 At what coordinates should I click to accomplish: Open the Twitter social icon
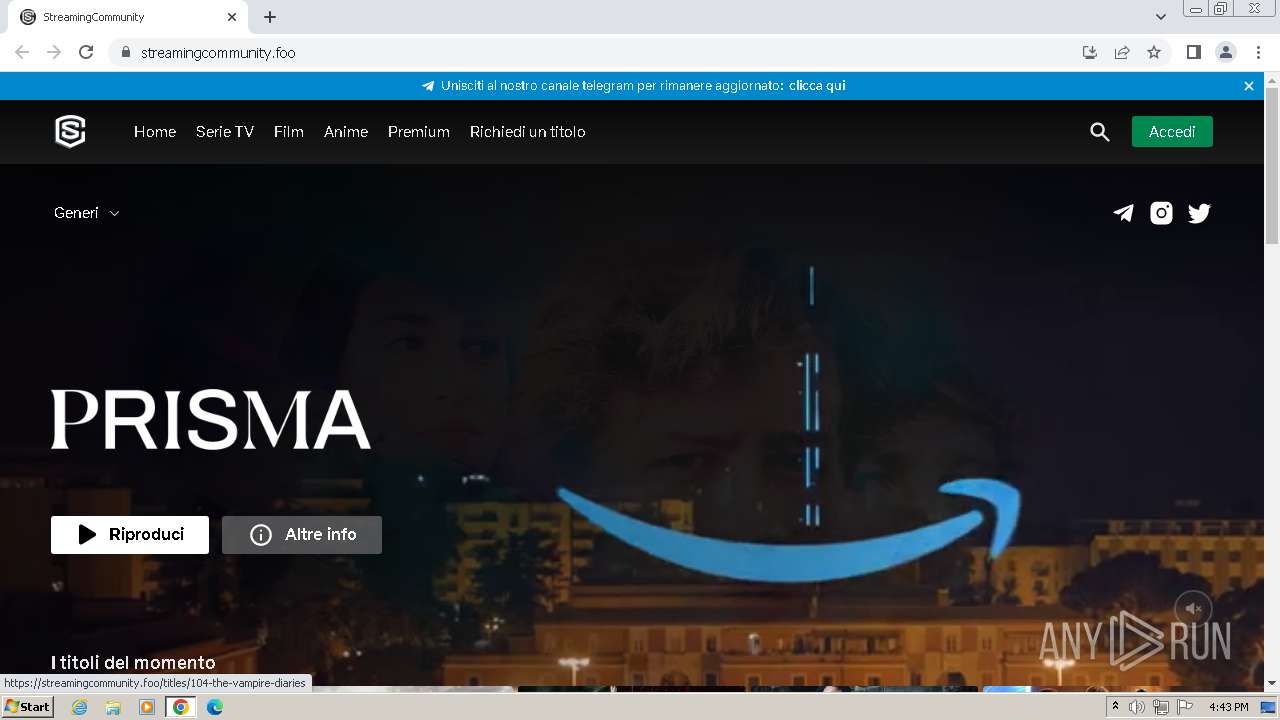tap(1199, 213)
